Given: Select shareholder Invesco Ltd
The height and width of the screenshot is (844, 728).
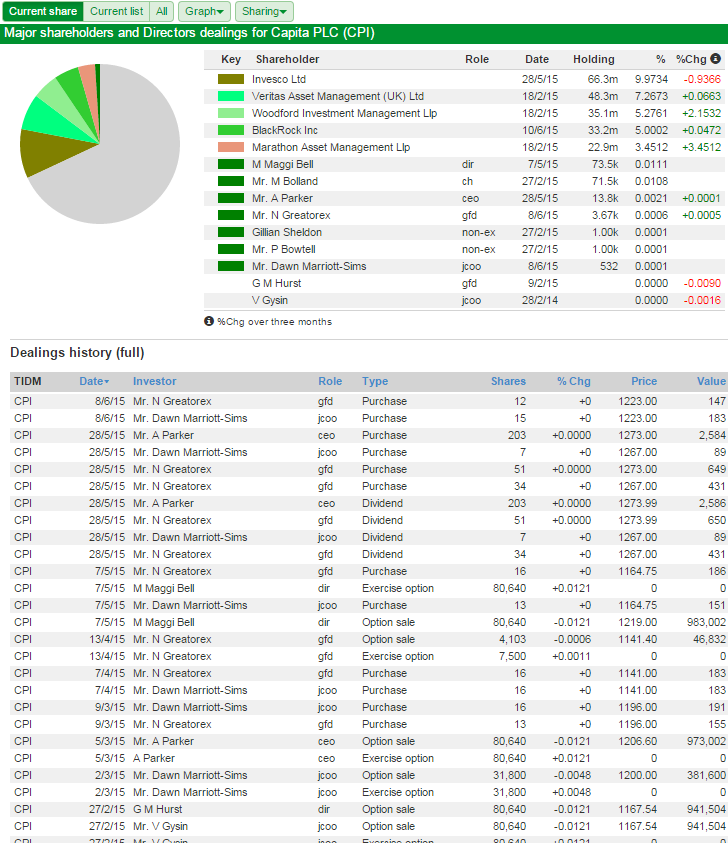Looking at the screenshot, I should (x=279, y=79).
